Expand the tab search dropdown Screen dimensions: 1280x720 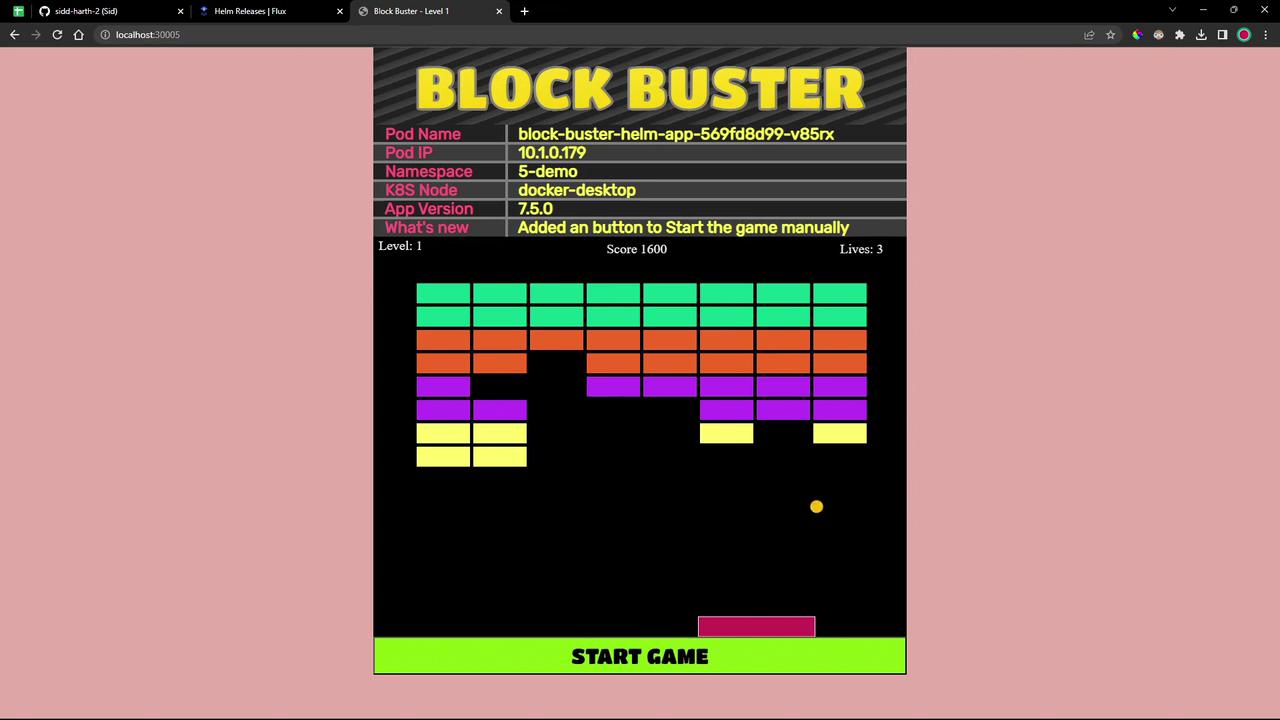(x=1172, y=11)
